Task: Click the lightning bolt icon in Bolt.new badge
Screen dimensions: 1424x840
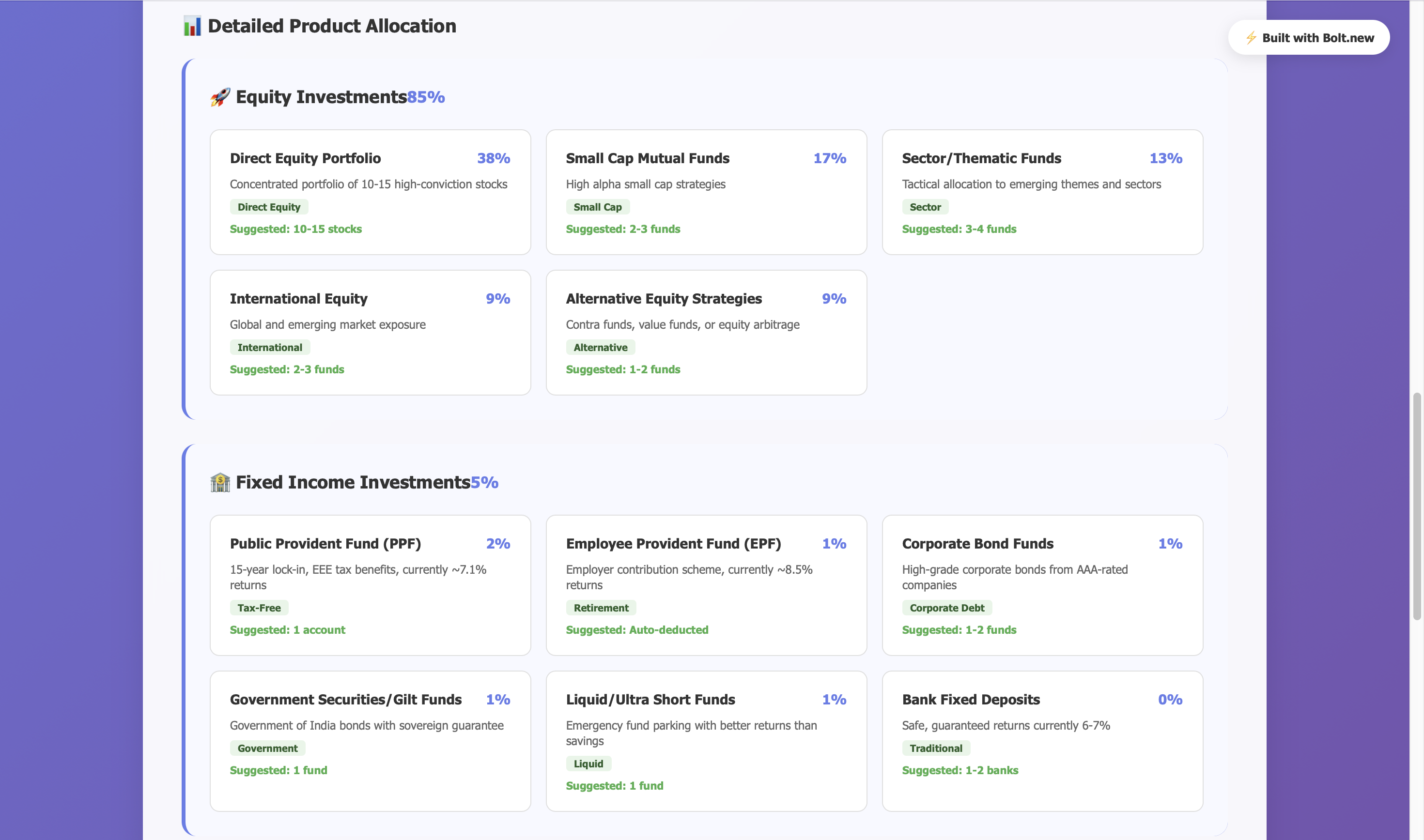Action: click(1251, 38)
